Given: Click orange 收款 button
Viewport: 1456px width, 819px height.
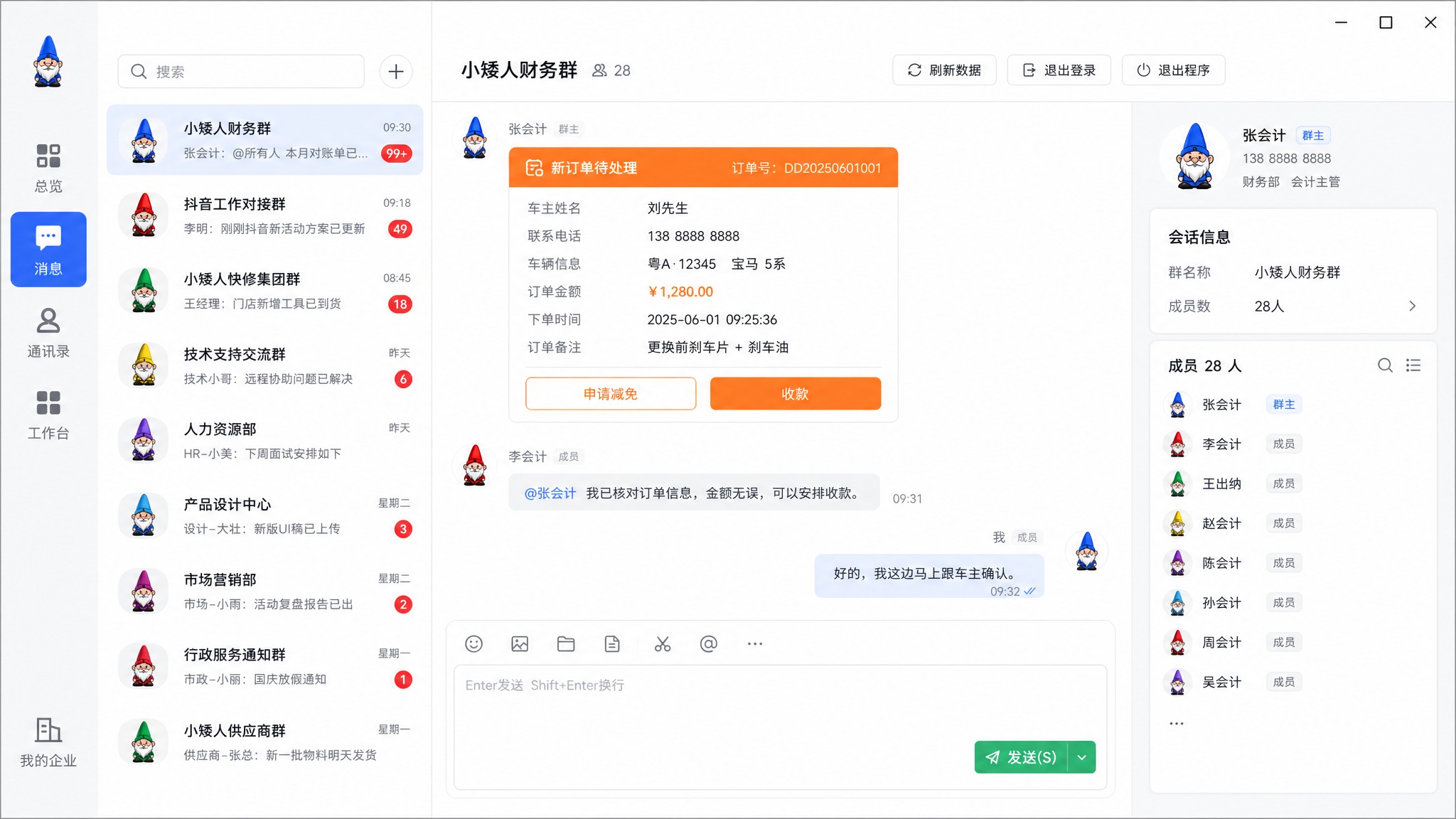Looking at the screenshot, I should click(x=795, y=394).
